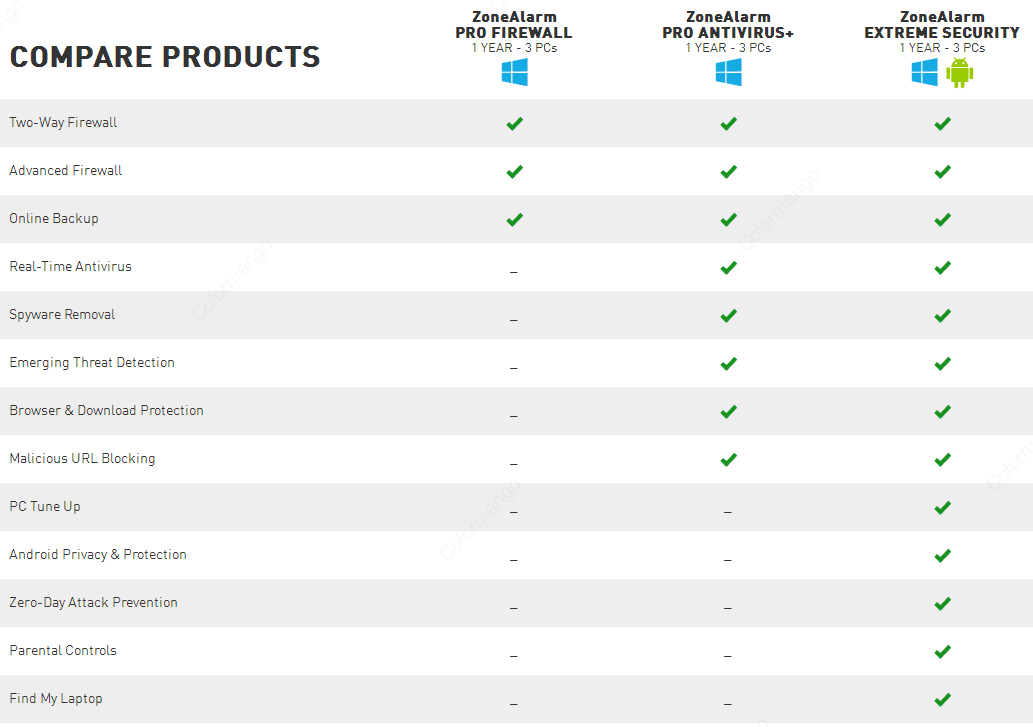
Task: Click Windows logo under Pro Antivirus+
Action: click(729, 72)
